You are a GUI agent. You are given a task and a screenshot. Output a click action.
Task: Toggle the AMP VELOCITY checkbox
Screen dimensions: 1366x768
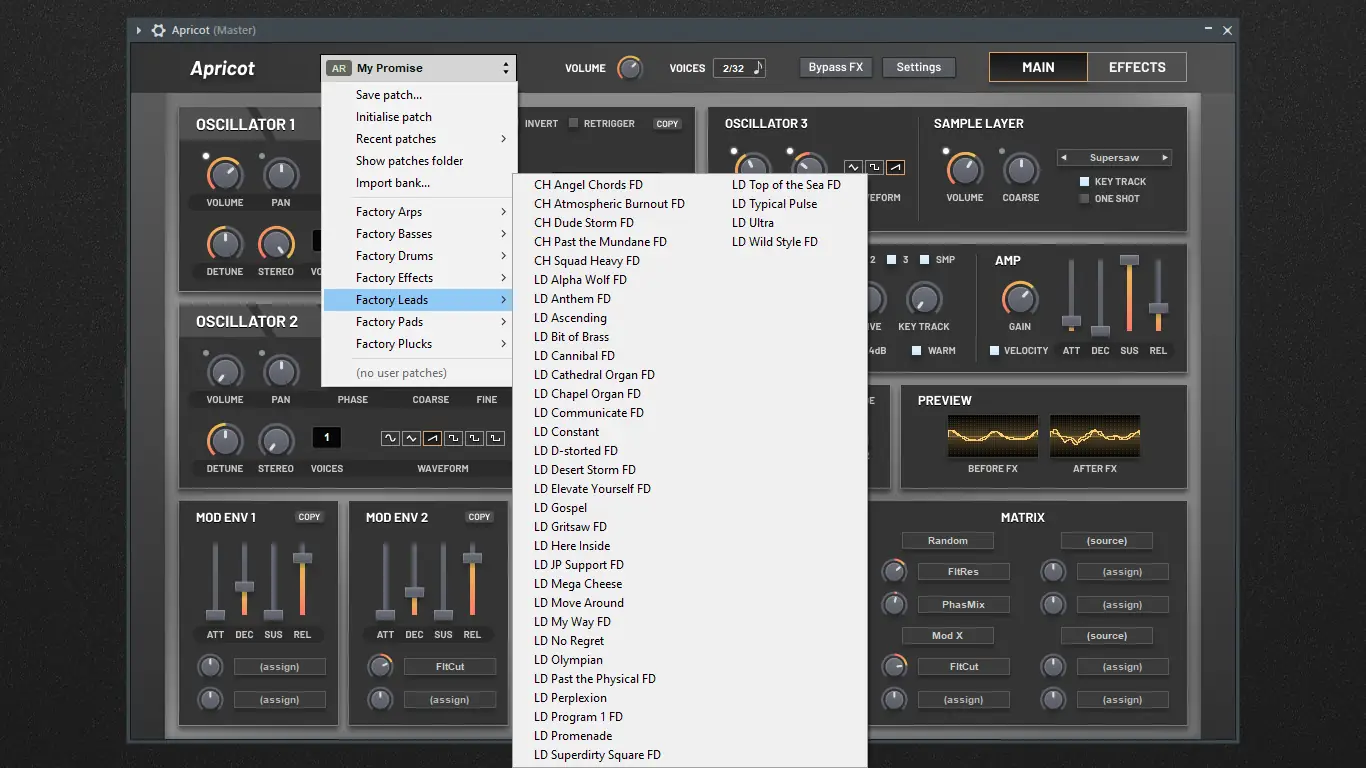(994, 351)
